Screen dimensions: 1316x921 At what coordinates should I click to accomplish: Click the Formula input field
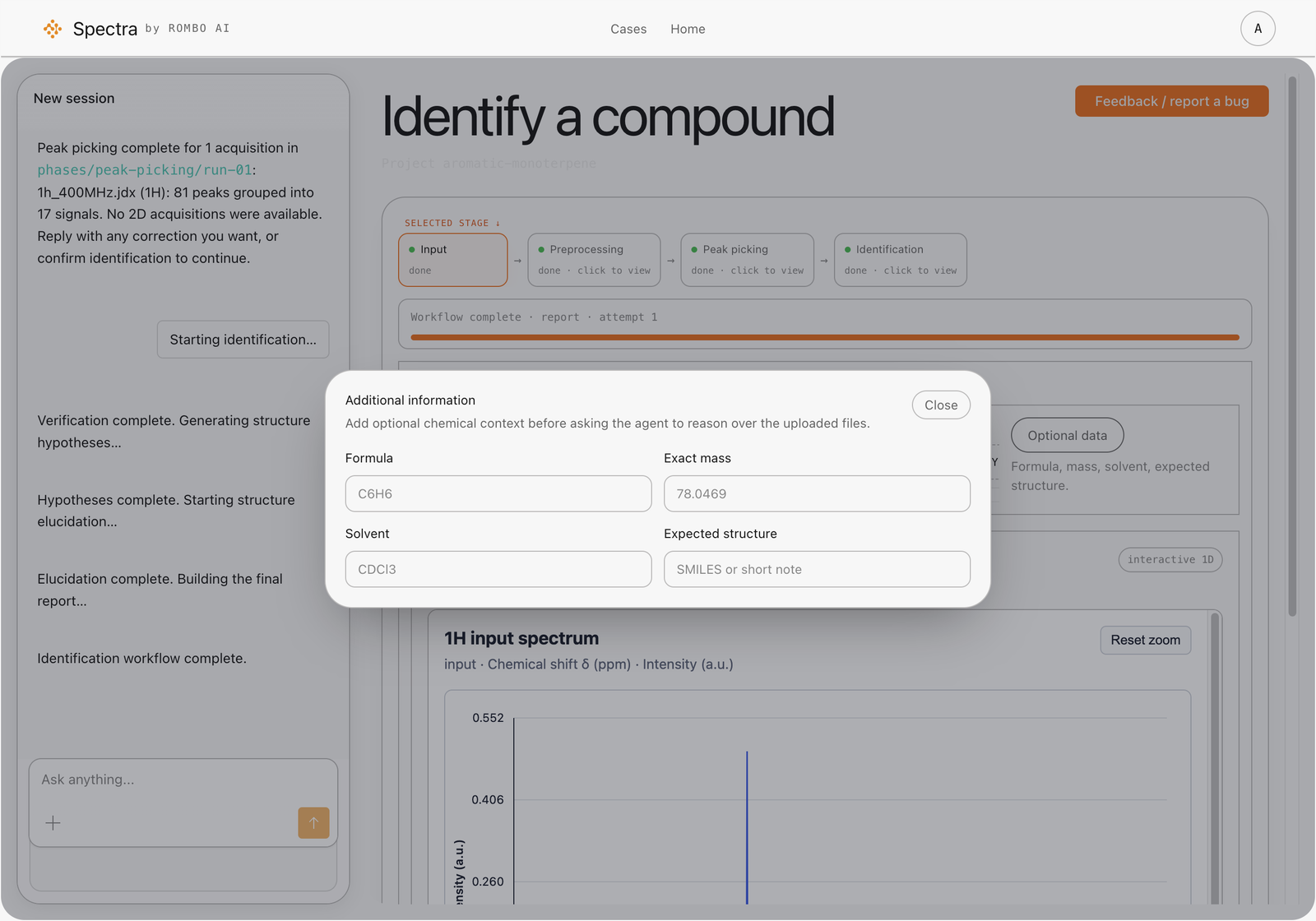click(498, 493)
